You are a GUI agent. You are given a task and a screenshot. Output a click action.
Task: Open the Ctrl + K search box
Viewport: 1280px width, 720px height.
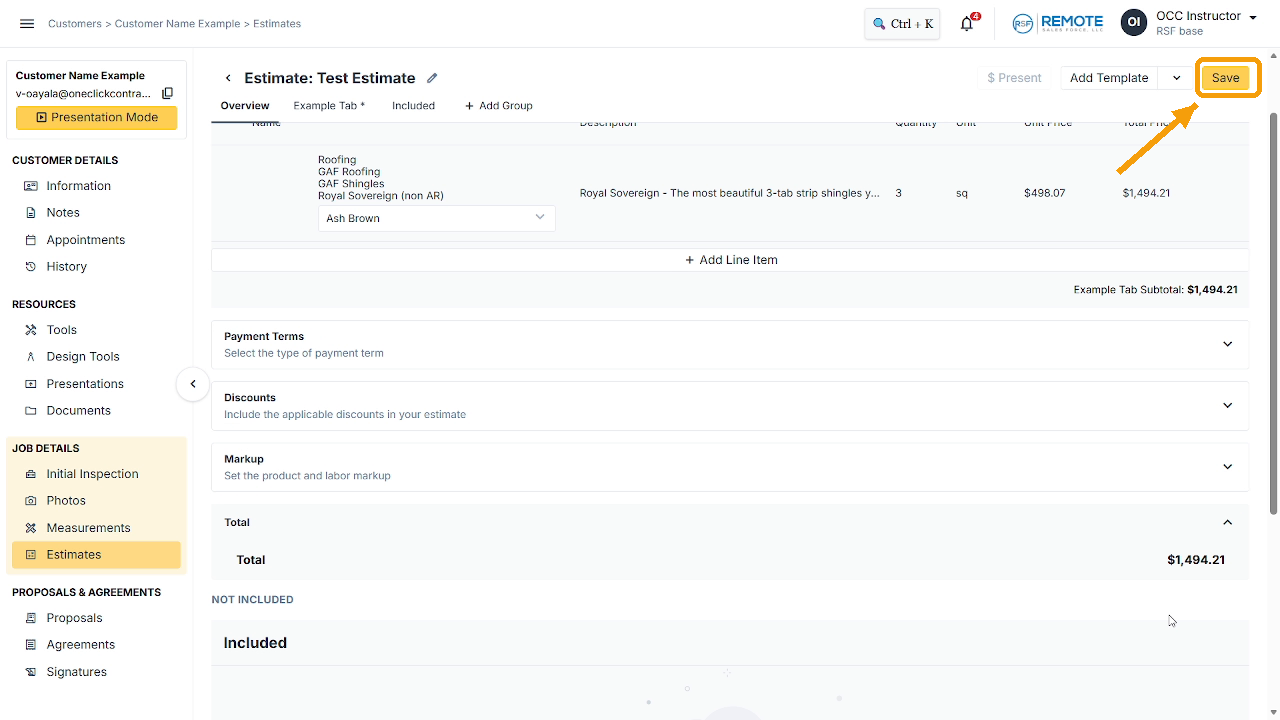tap(902, 24)
